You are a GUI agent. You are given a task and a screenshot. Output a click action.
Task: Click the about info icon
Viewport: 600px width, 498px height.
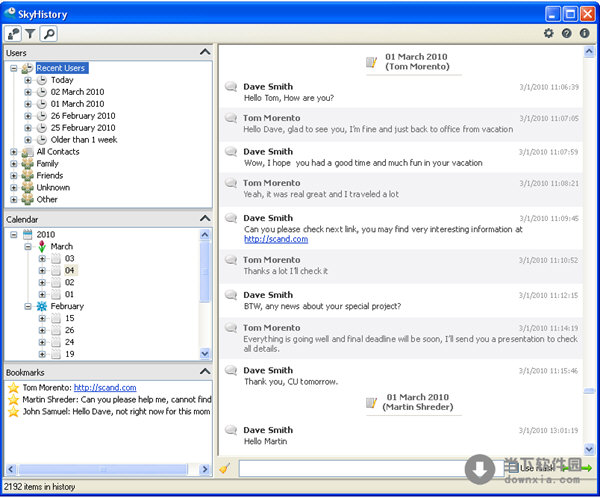tap(584, 33)
